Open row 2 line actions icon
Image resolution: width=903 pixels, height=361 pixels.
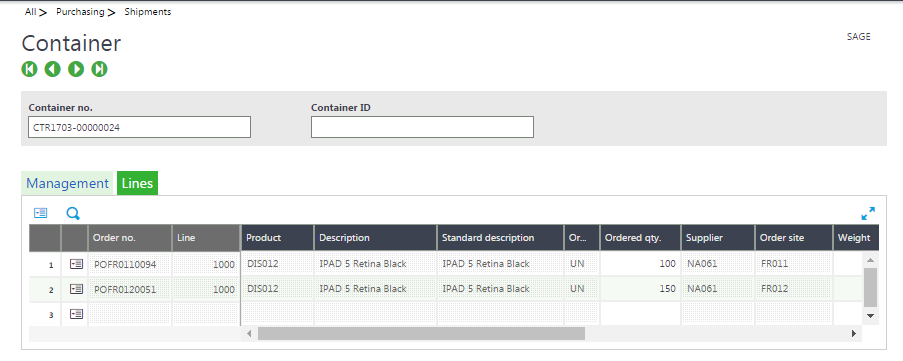[76, 289]
